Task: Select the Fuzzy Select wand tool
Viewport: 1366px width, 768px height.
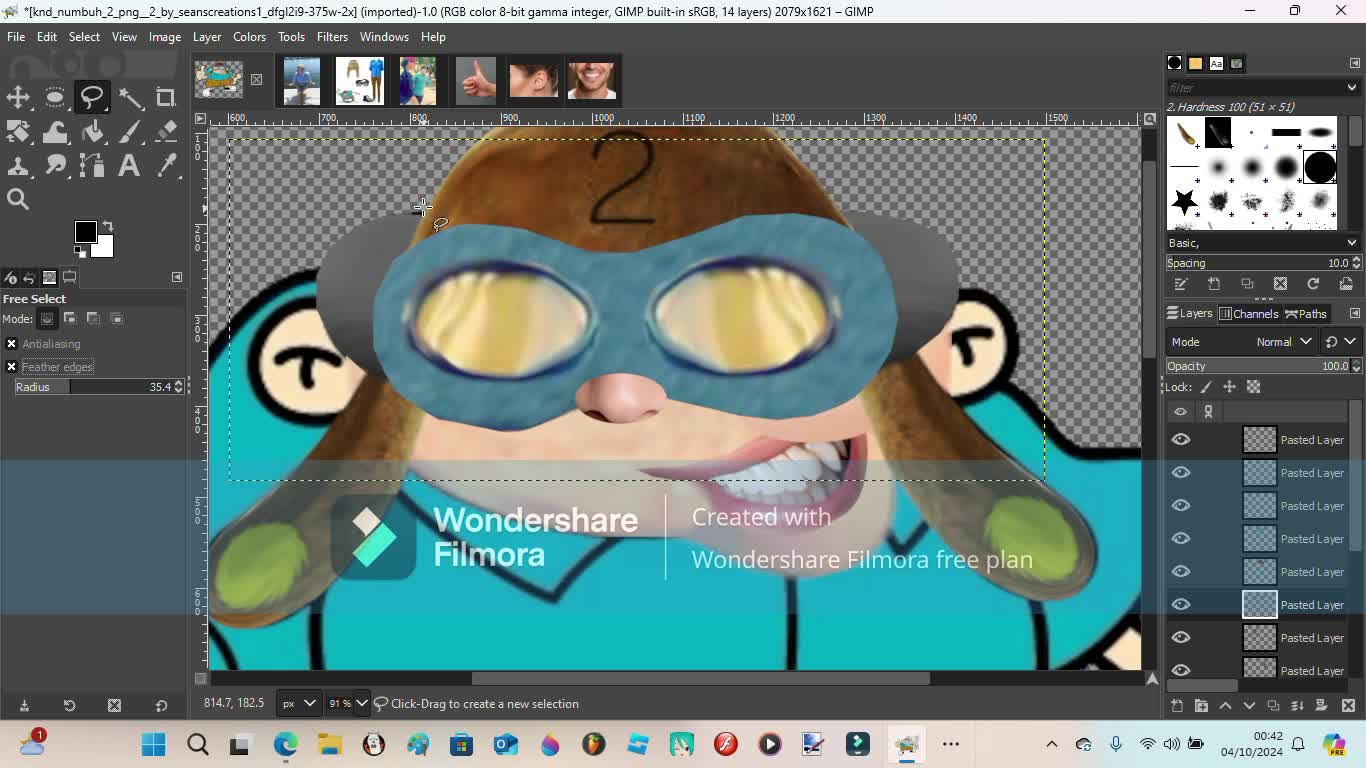Action: 130,97
